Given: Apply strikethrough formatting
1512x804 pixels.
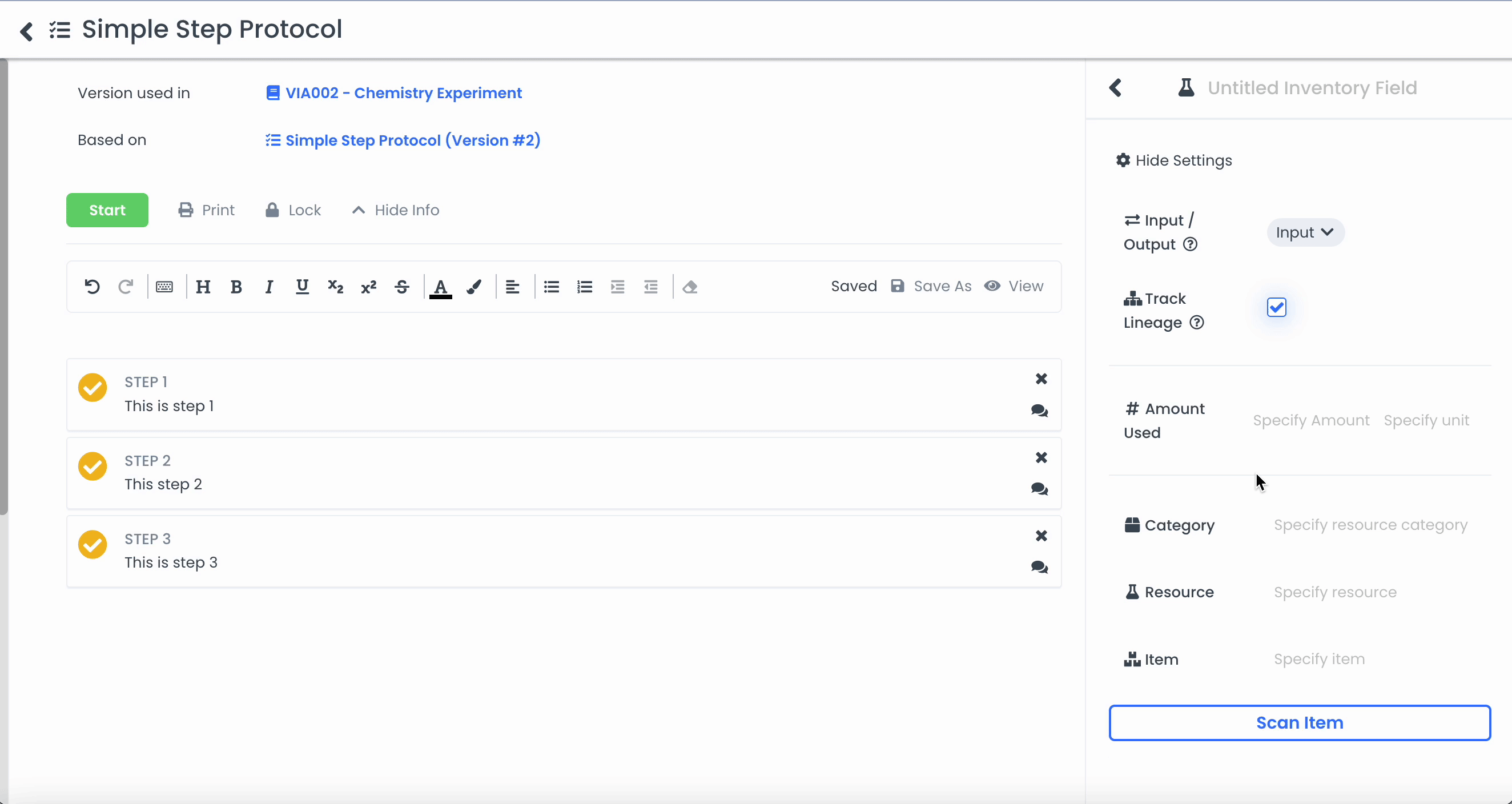Looking at the screenshot, I should [x=402, y=287].
